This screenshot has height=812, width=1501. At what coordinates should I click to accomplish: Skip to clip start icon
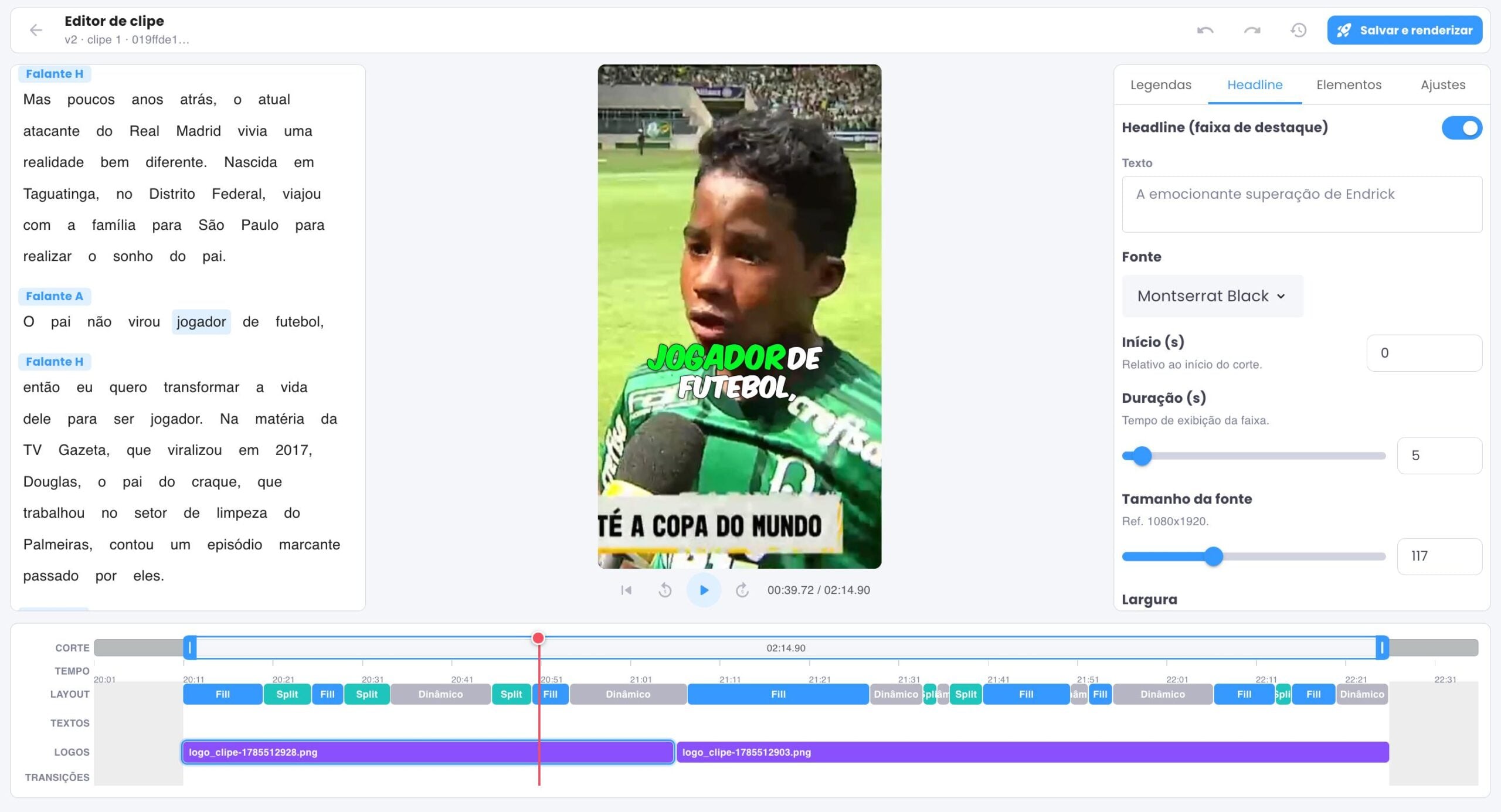(626, 590)
